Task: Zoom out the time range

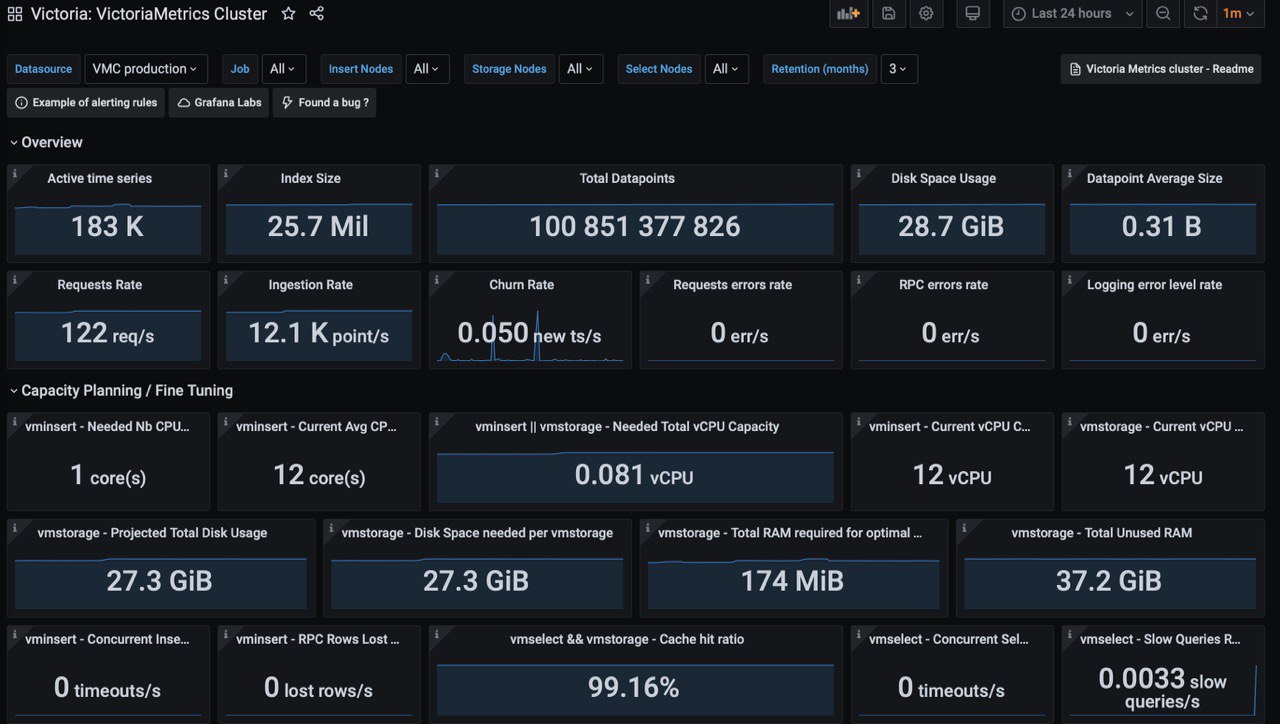Action: [1163, 14]
